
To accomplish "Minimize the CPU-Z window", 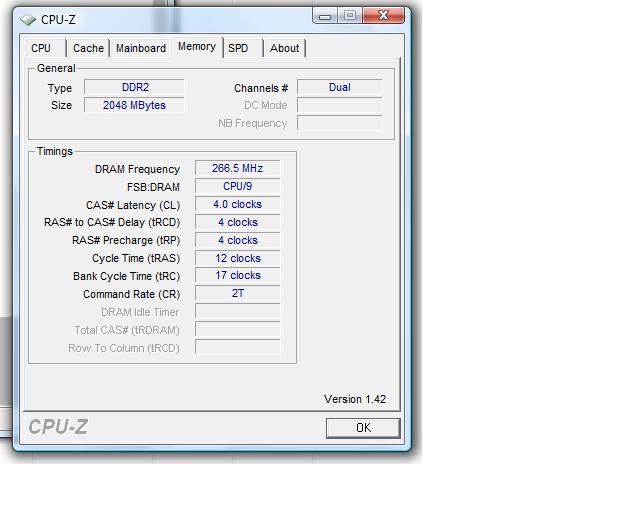I will click(326, 15).
